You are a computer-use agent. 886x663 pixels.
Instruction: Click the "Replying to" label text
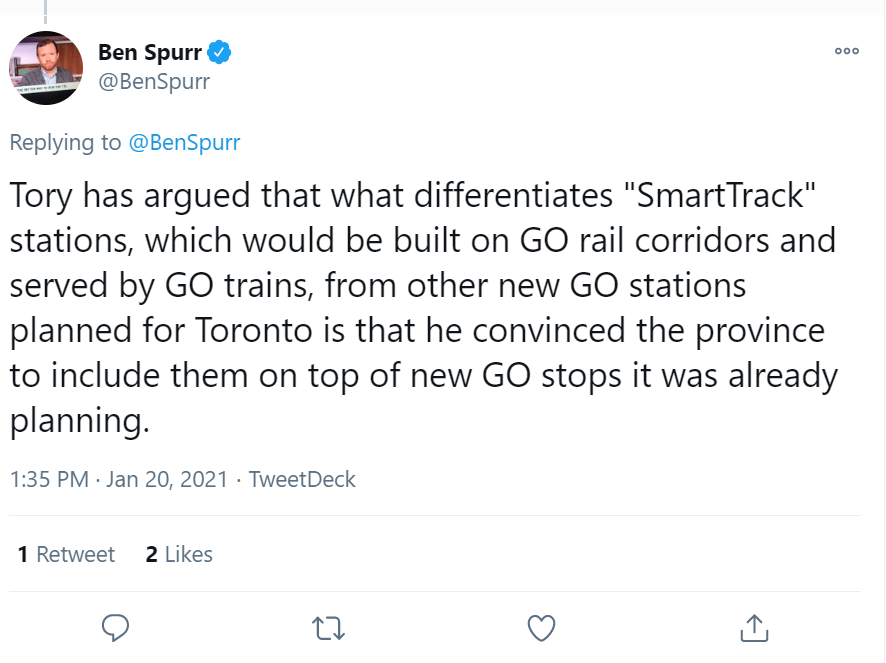point(65,142)
